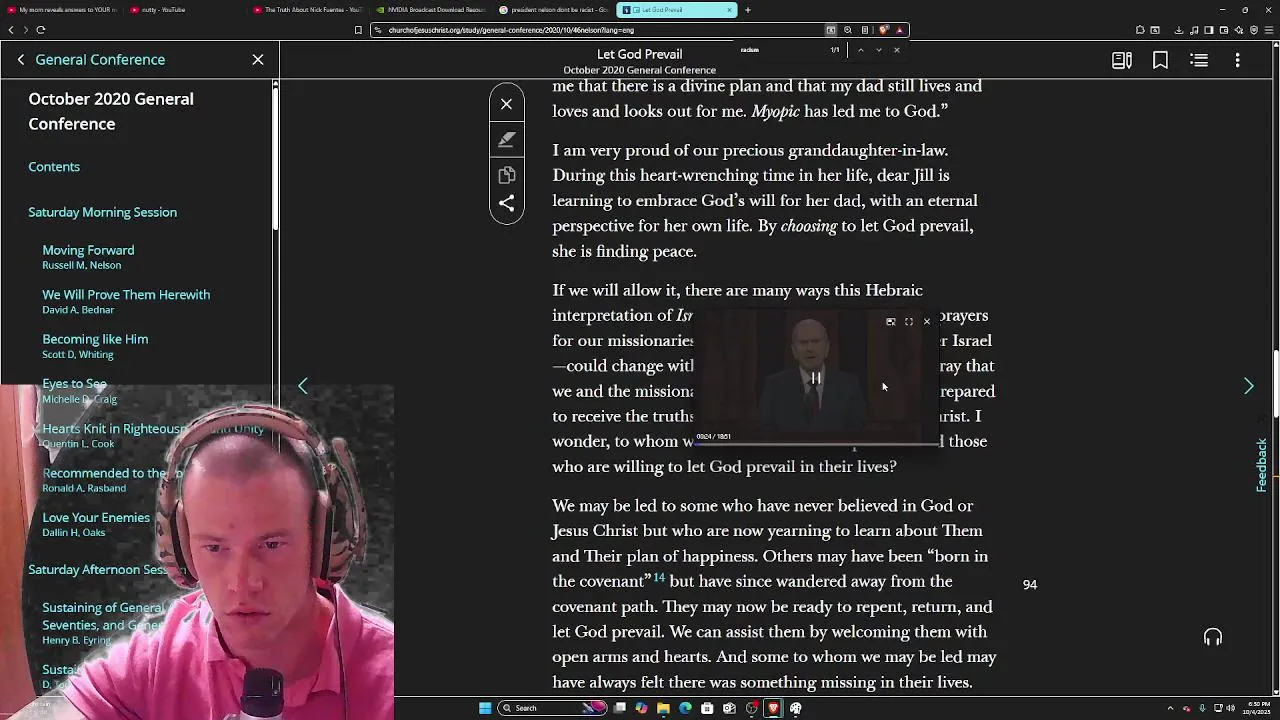
Task: Close the picture-in-picture video player
Action: point(926,322)
